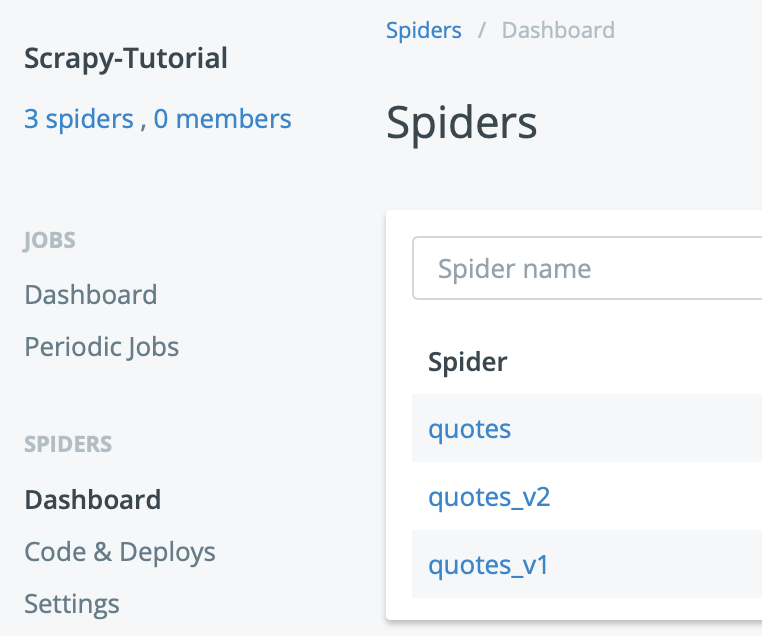Select Dashboard under the Spiders section

point(93,500)
